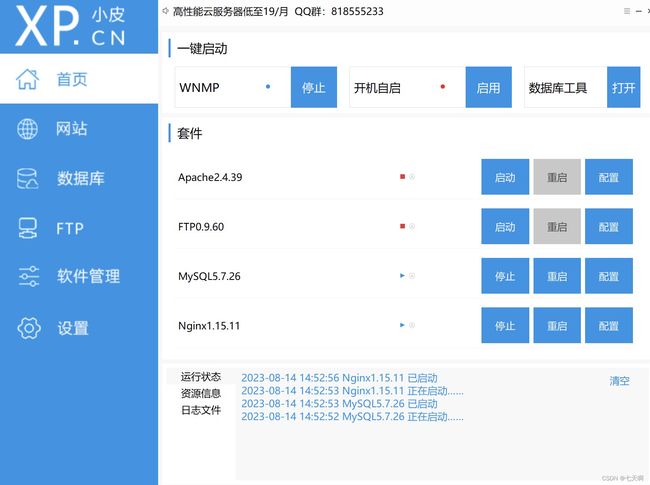This screenshot has height=485, width=650.
Task: Open the 数据库工具 with 打开 button
Action: [624, 88]
